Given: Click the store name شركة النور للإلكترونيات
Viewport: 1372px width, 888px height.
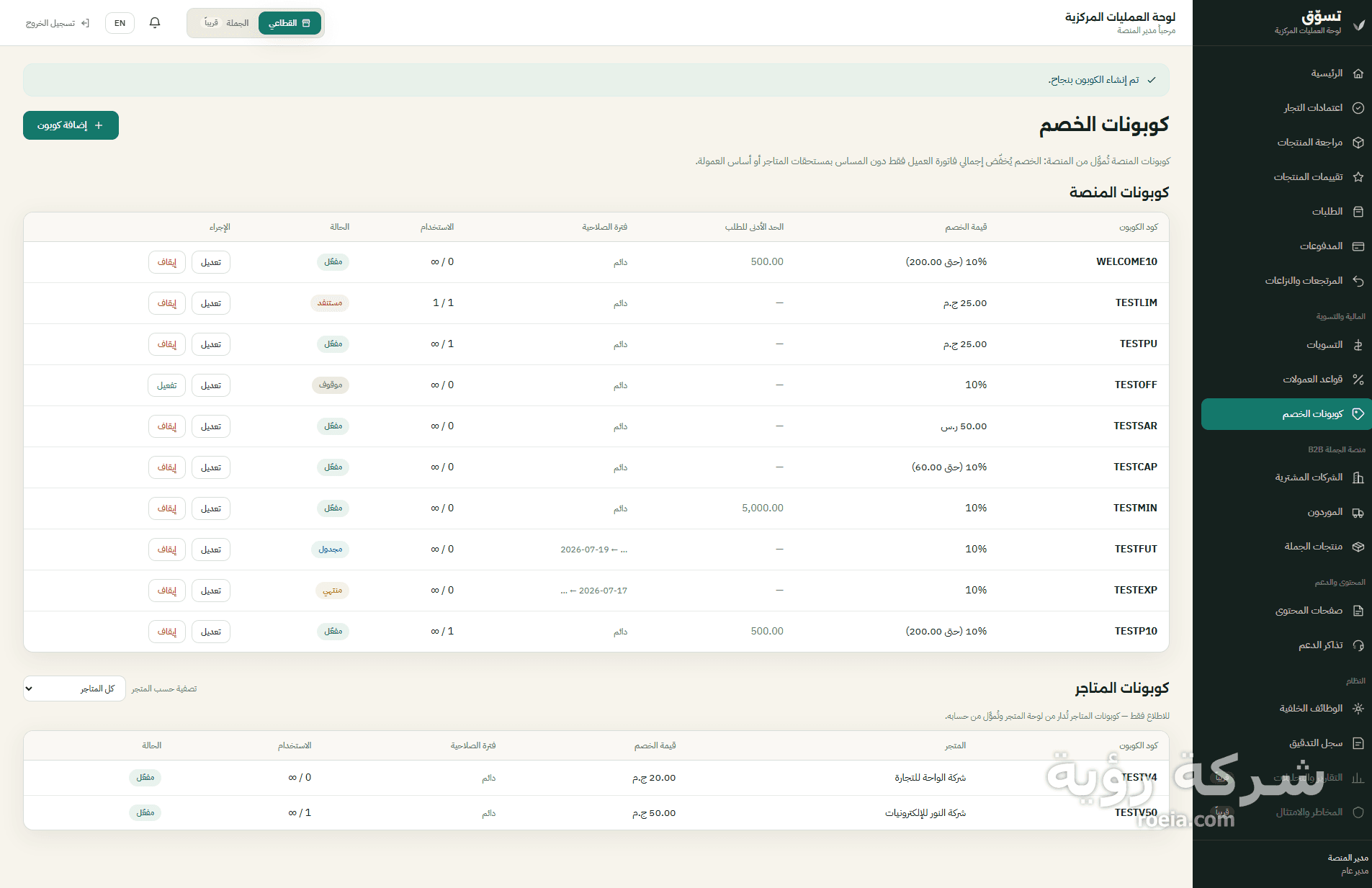Looking at the screenshot, I should tap(925, 813).
